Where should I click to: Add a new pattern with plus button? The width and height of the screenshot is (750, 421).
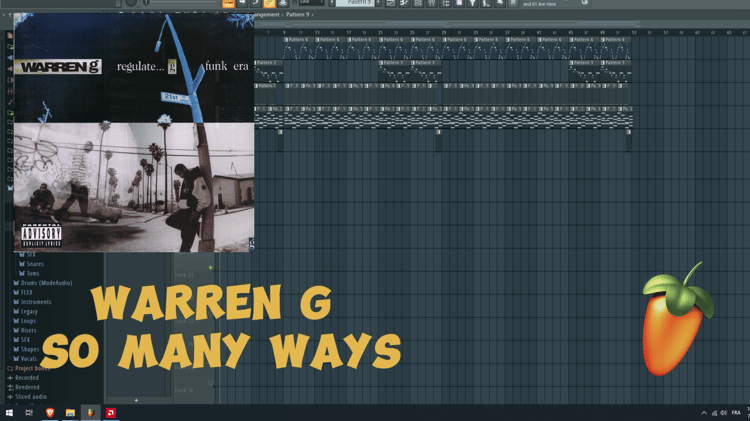coord(136,400)
